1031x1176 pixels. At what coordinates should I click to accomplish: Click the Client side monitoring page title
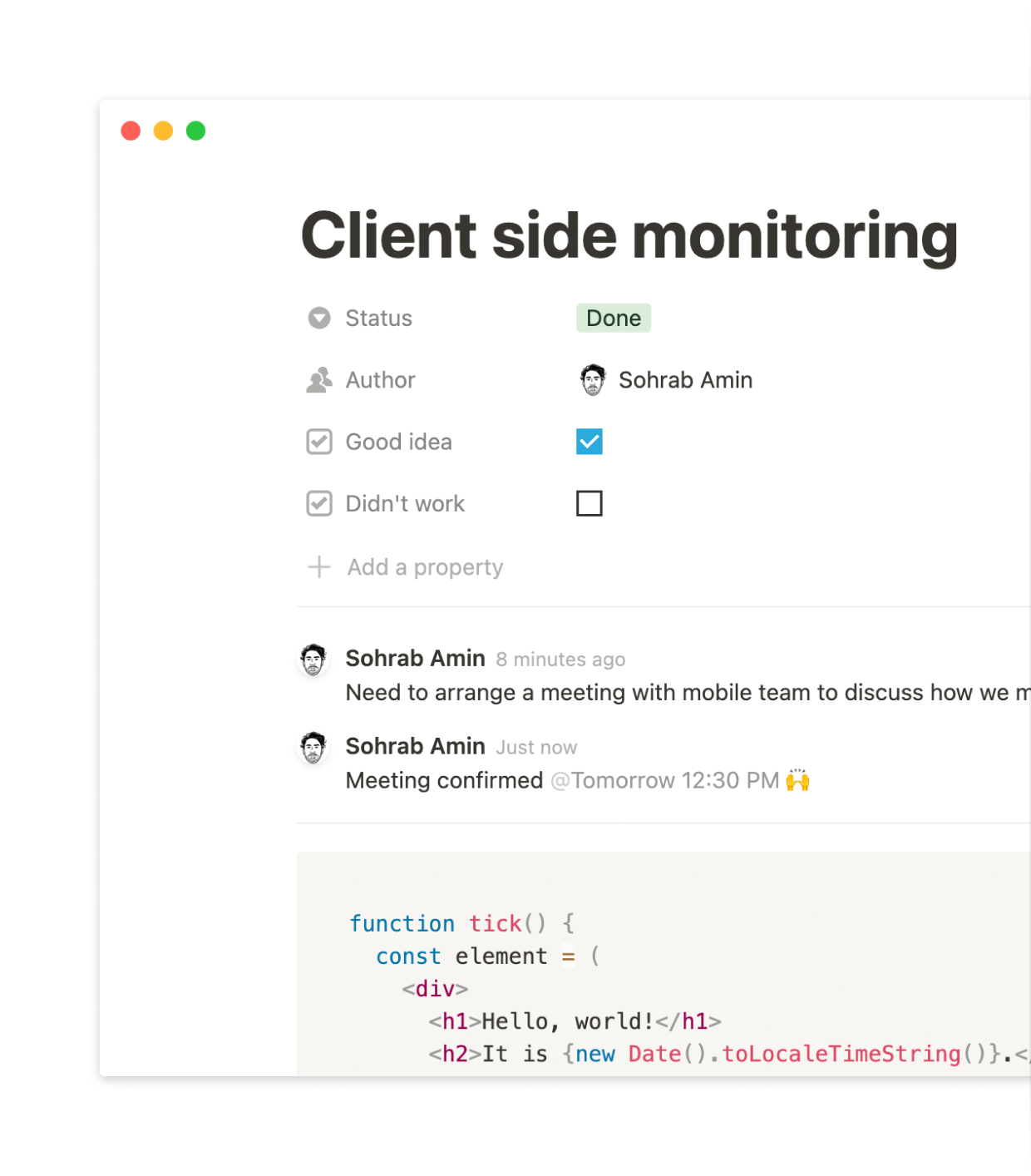tap(629, 236)
